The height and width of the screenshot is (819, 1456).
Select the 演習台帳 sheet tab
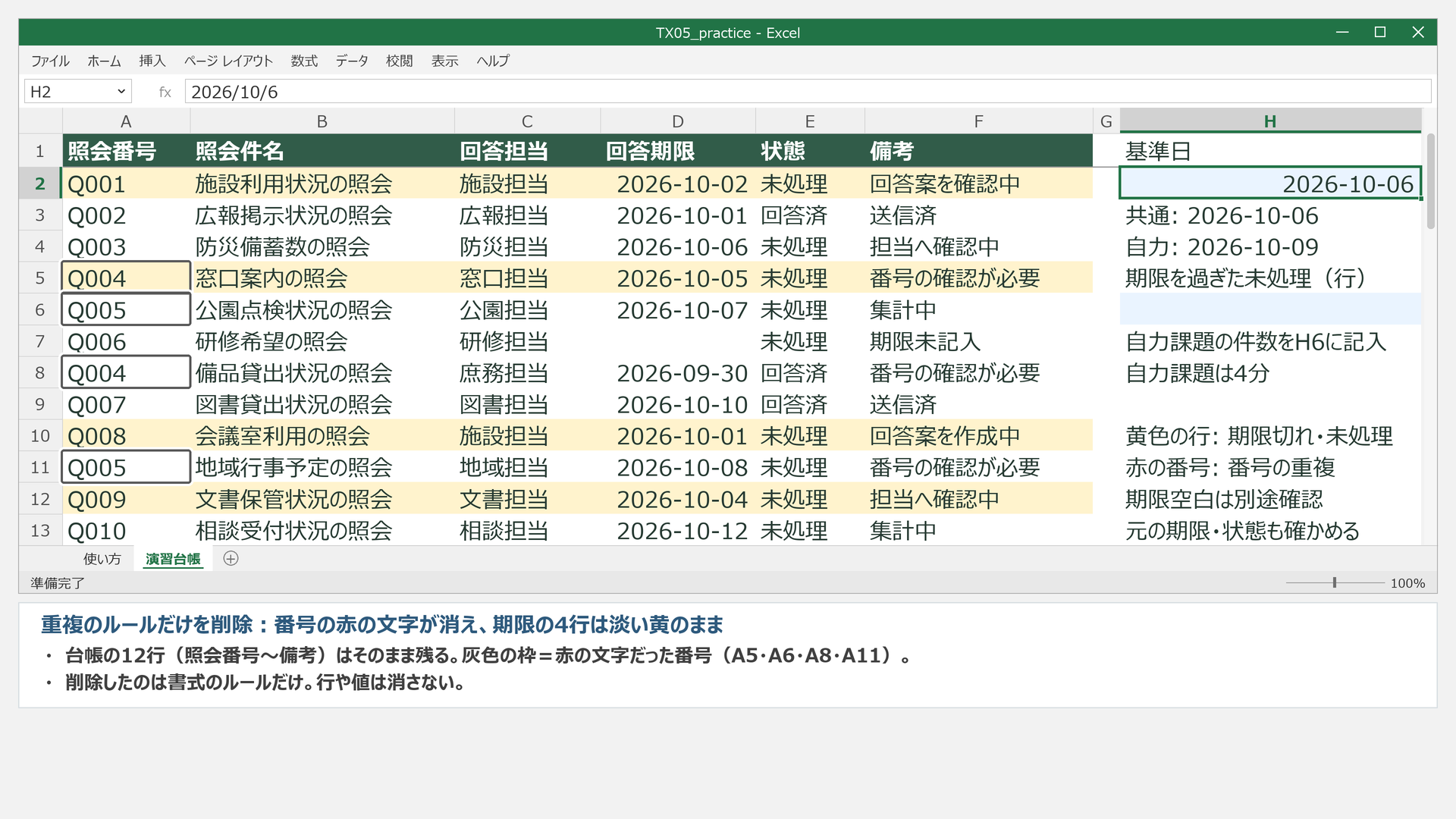[173, 559]
